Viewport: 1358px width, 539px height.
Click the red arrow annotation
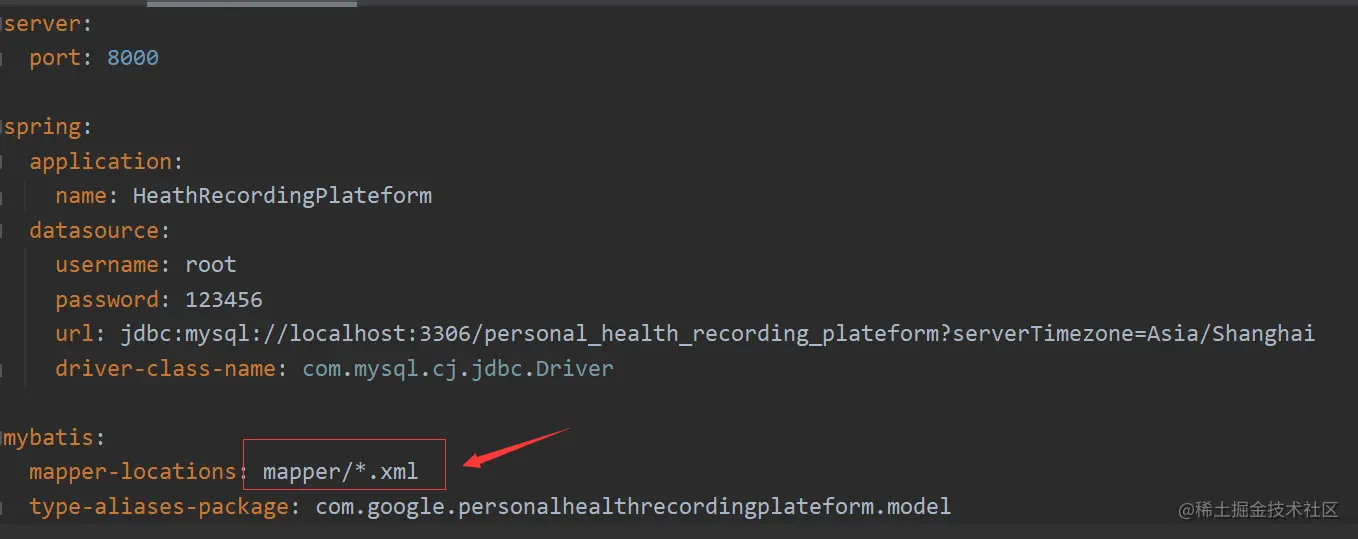tap(515, 450)
